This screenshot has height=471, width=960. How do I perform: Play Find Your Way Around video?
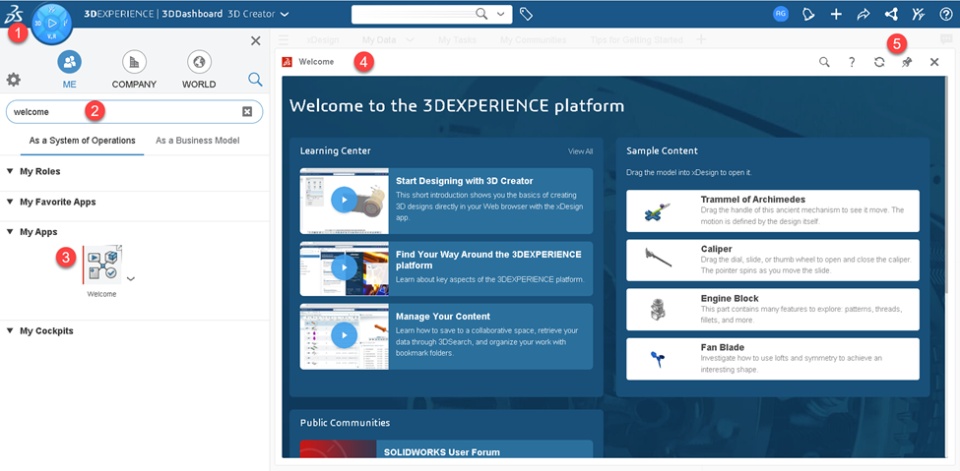(x=344, y=268)
